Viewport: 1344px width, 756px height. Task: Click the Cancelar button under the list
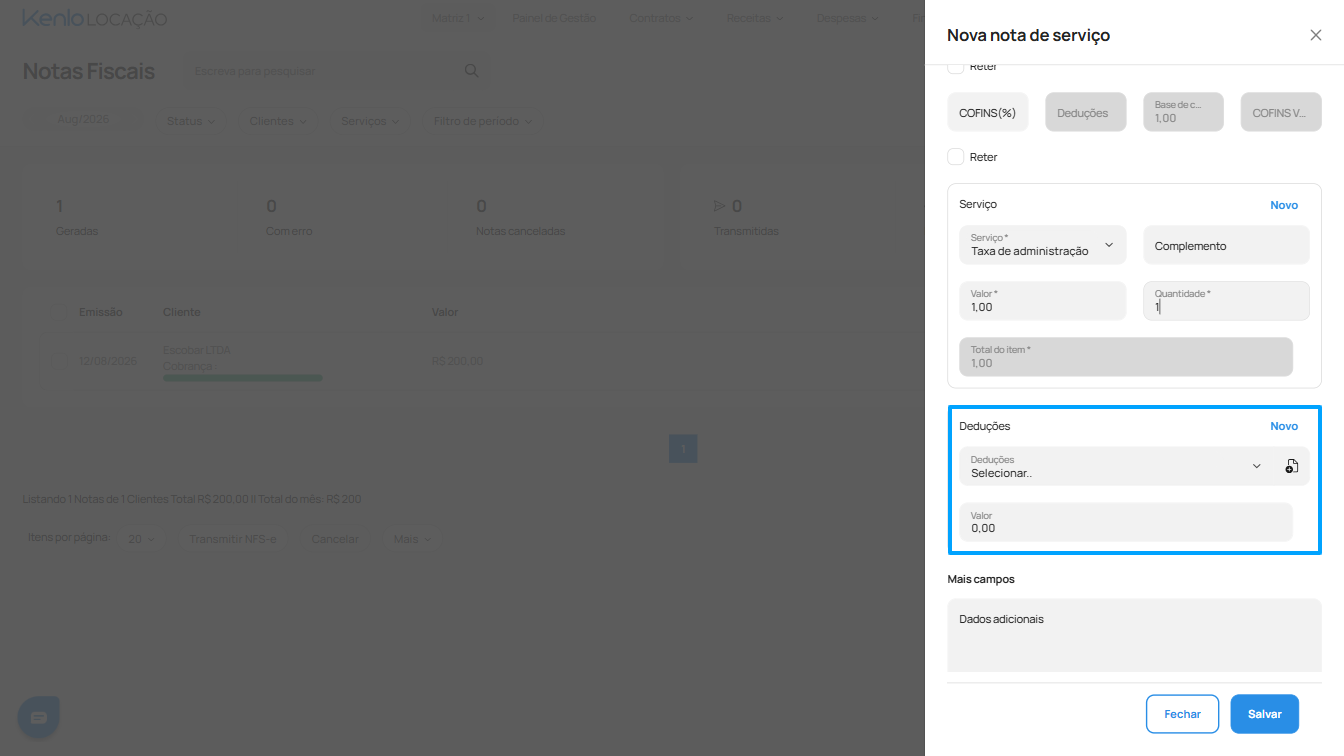(335, 539)
